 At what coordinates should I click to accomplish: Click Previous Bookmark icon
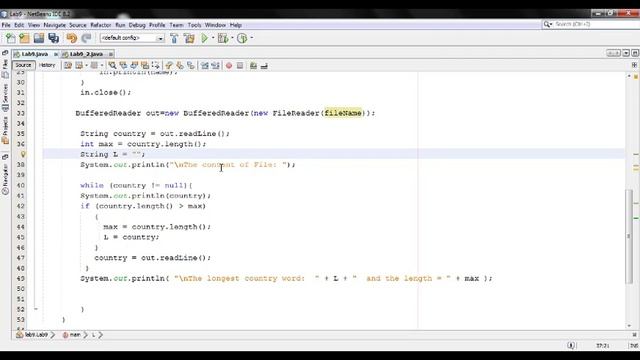(x=169, y=65)
